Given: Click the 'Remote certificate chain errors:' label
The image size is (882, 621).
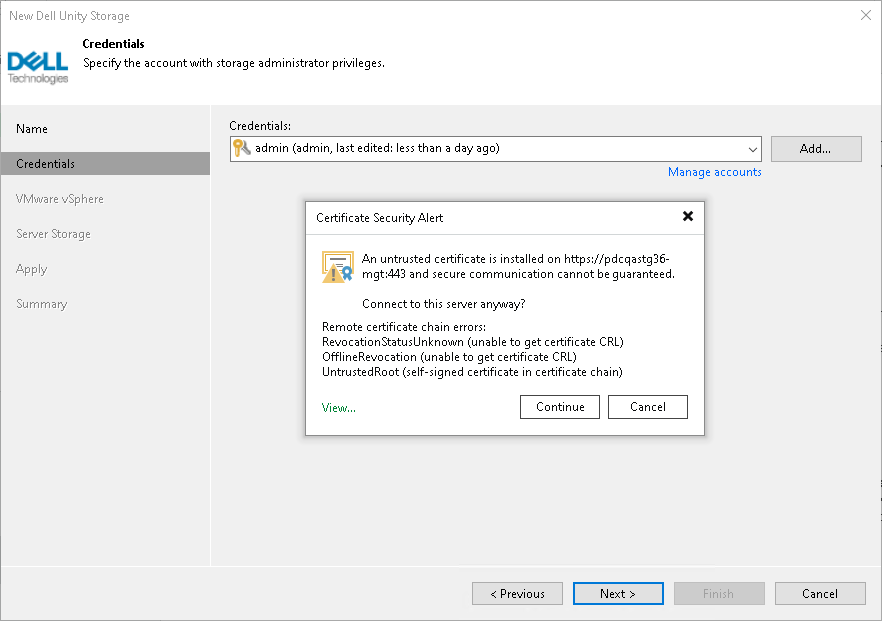Looking at the screenshot, I should pyautogui.click(x=403, y=327).
